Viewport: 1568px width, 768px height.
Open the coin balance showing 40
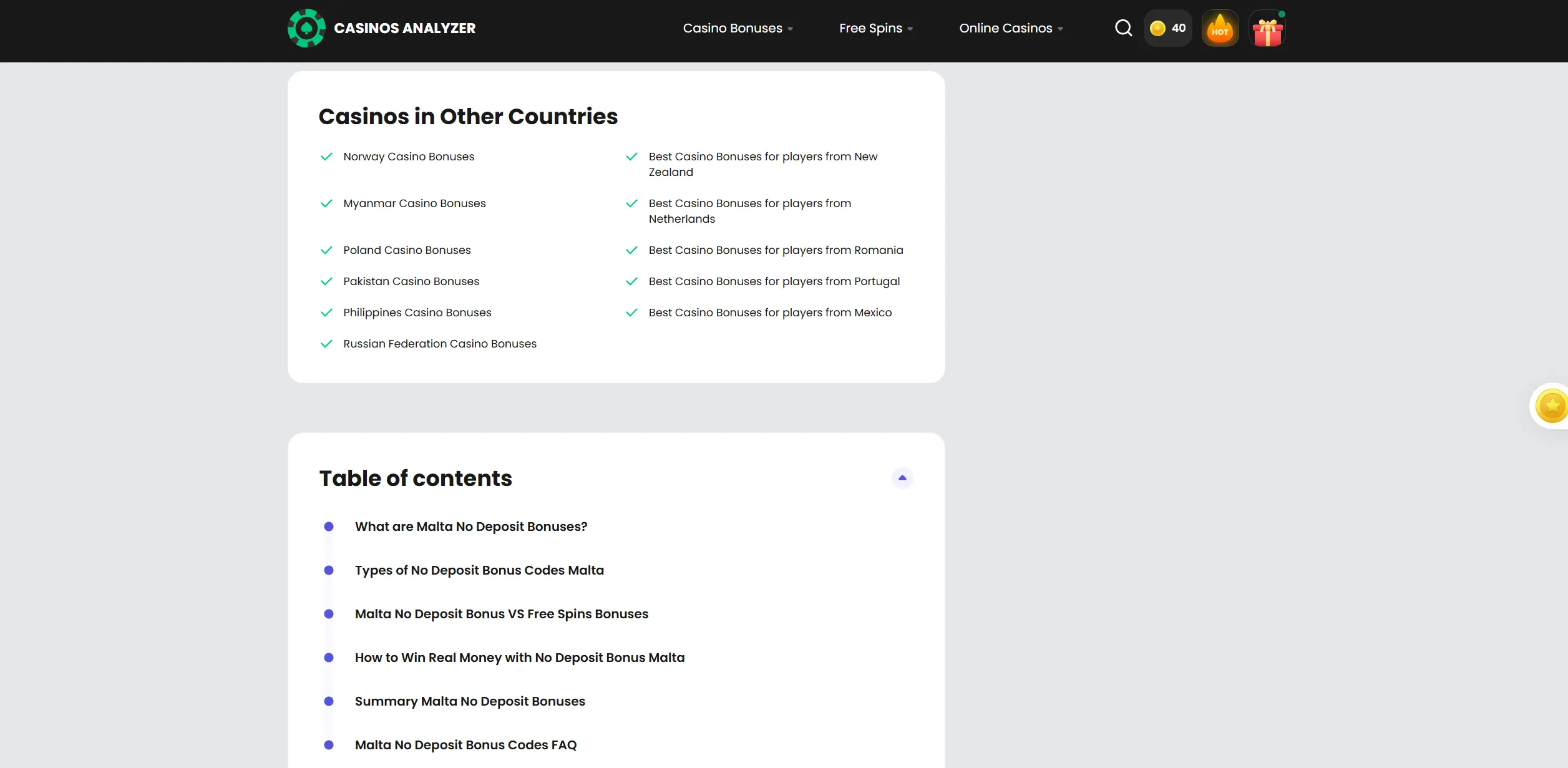tap(1168, 28)
